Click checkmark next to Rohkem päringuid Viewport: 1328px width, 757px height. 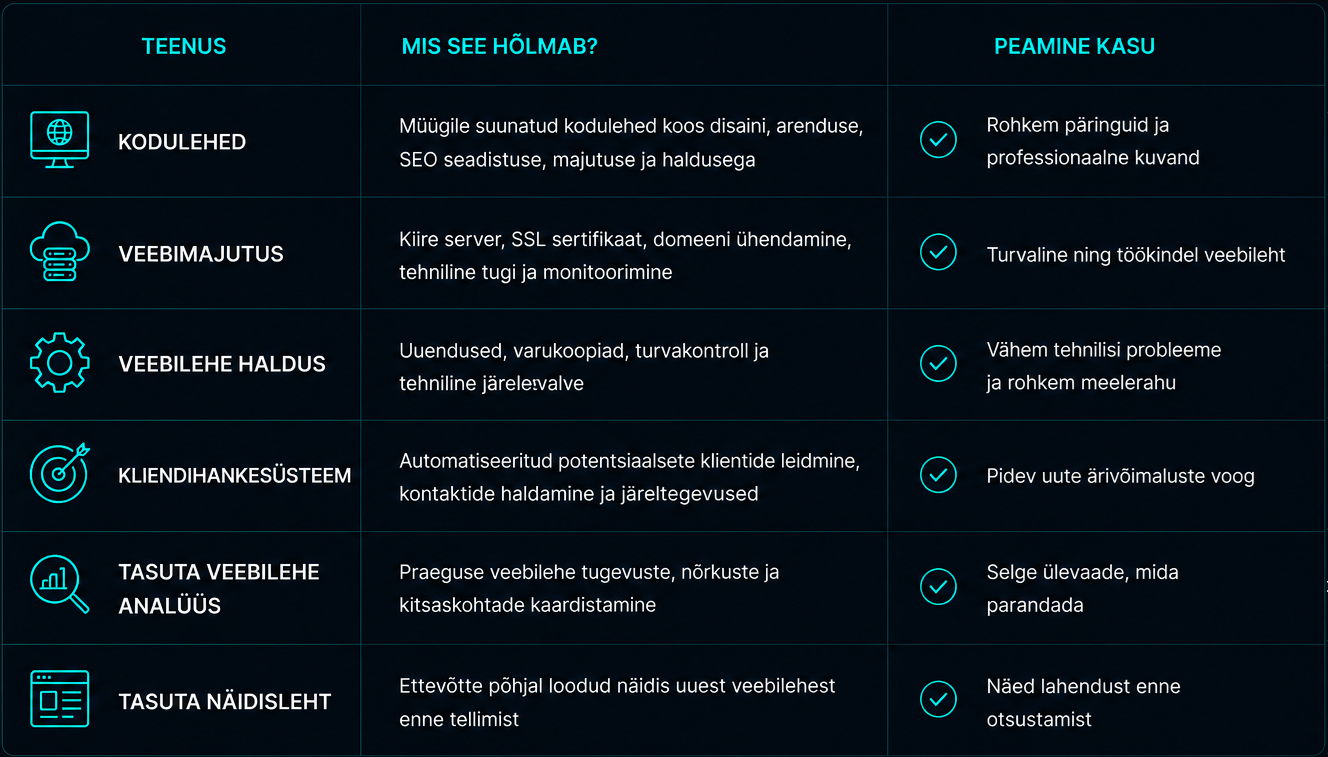click(937, 140)
